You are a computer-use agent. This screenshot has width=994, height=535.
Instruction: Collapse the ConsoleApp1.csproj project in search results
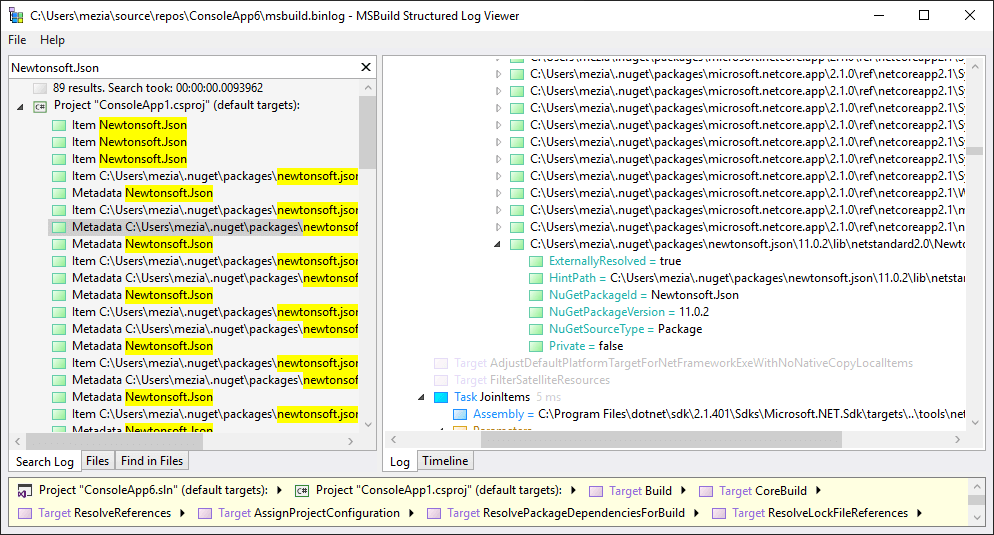click(20, 106)
